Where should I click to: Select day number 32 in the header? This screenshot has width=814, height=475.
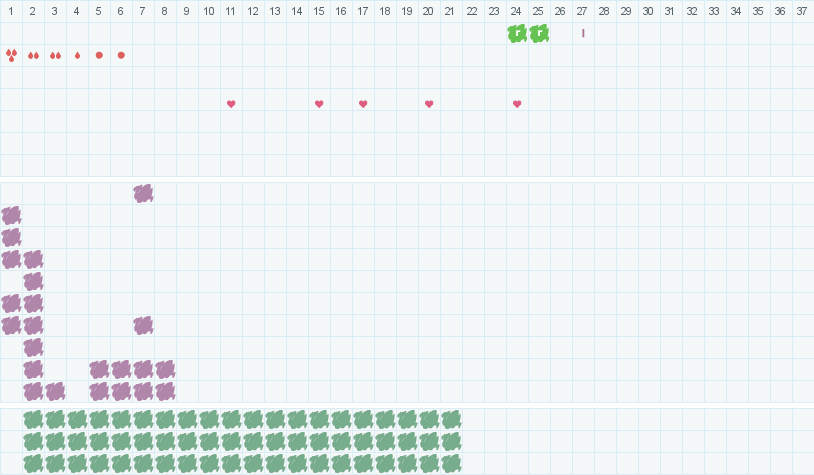[692, 11]
